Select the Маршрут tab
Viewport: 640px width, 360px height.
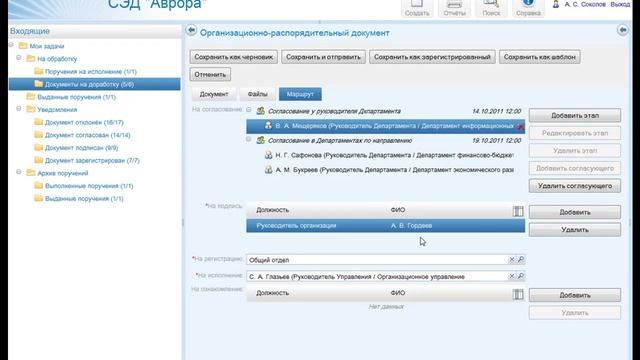click(x=300, y=94)
